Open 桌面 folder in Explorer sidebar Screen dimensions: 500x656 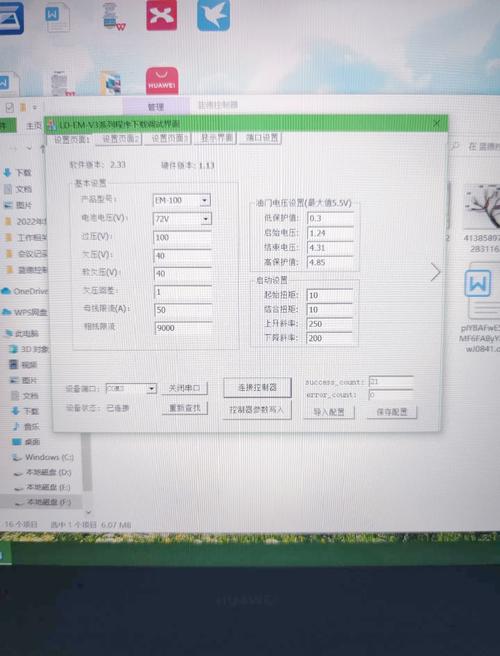[x=25, y=442]
